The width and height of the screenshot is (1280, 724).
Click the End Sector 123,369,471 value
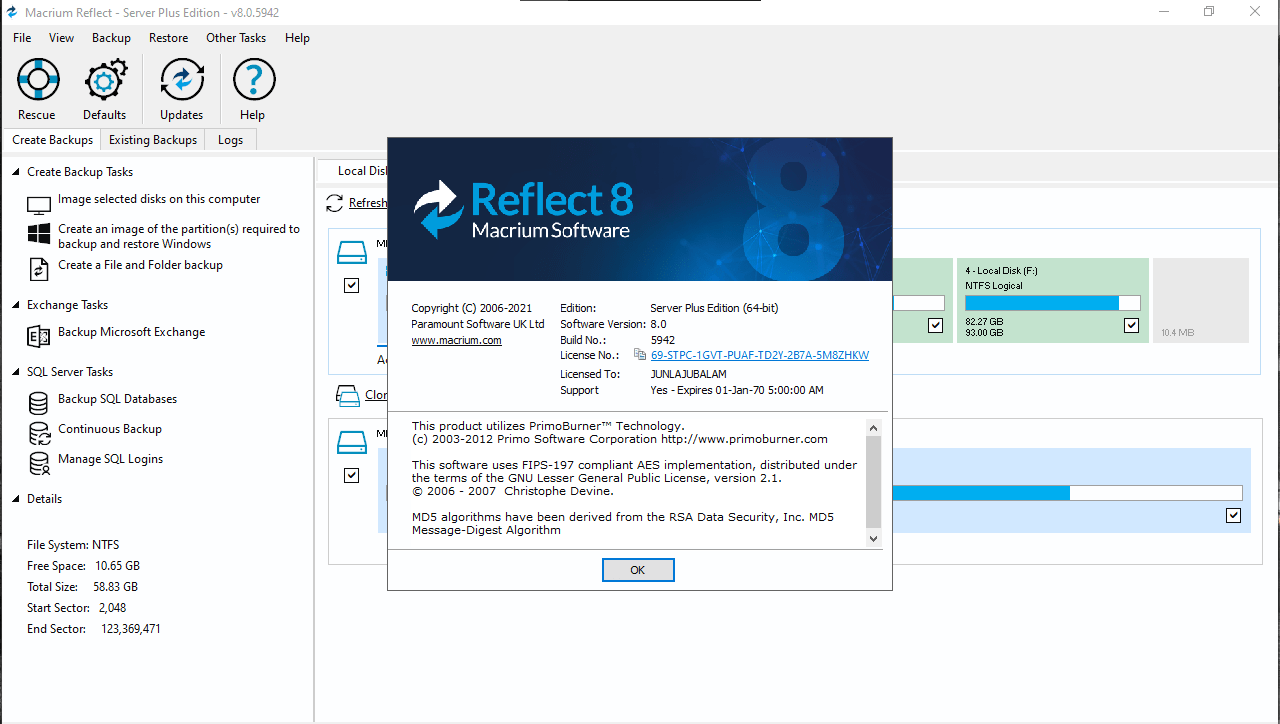click(131, 629)
